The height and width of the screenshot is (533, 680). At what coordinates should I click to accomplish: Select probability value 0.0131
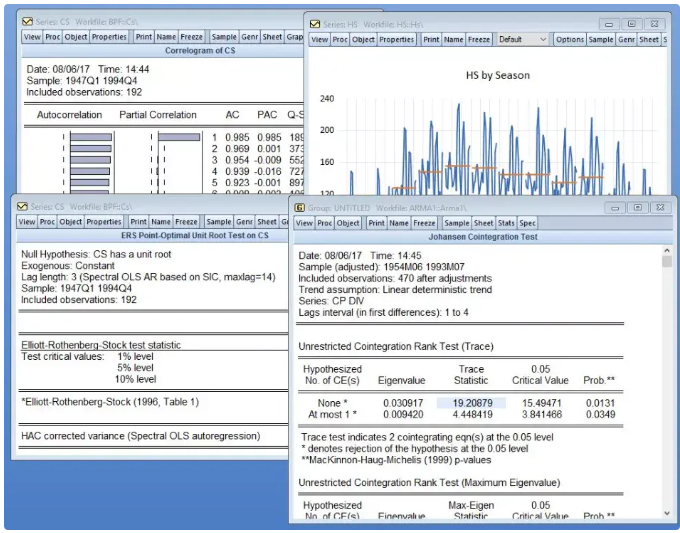pyautogui.click(x=600, y=403)
